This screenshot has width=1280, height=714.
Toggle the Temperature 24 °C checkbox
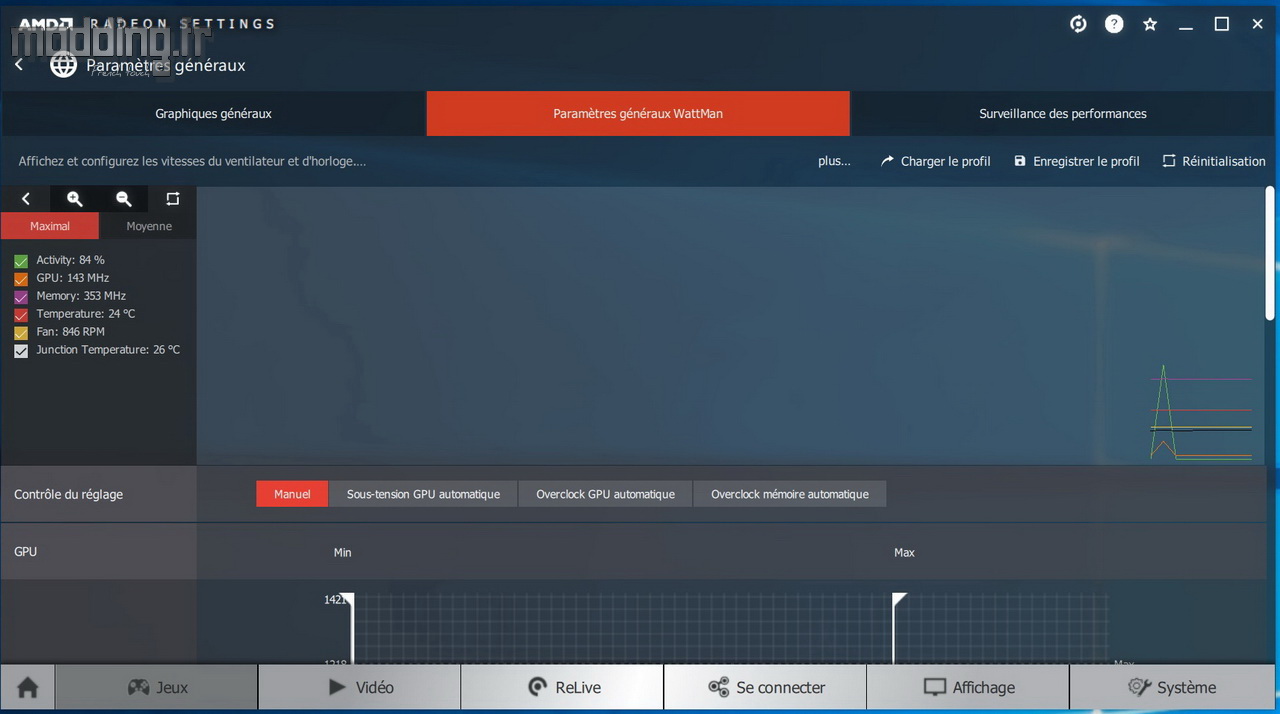(21, 314)
